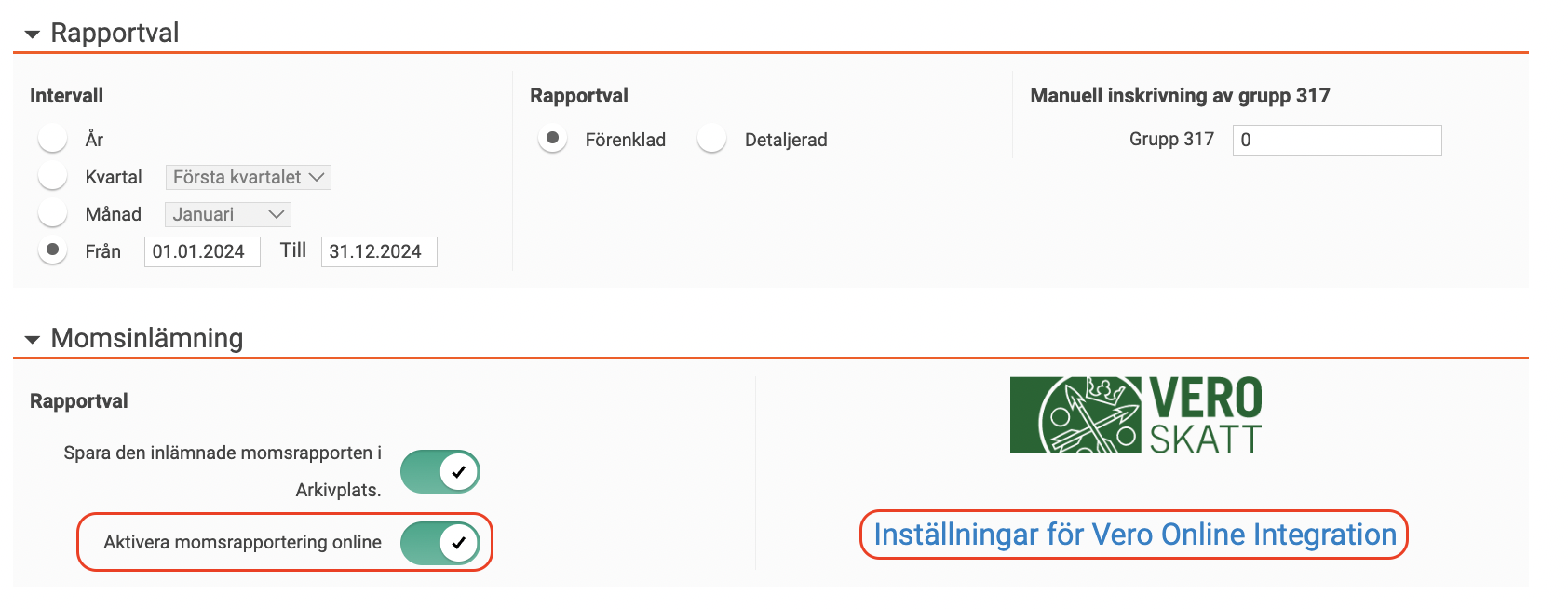1568x609 pixels.
Task: Toggle saving the VAT report to Arkivplats
Action: [439, 472]
